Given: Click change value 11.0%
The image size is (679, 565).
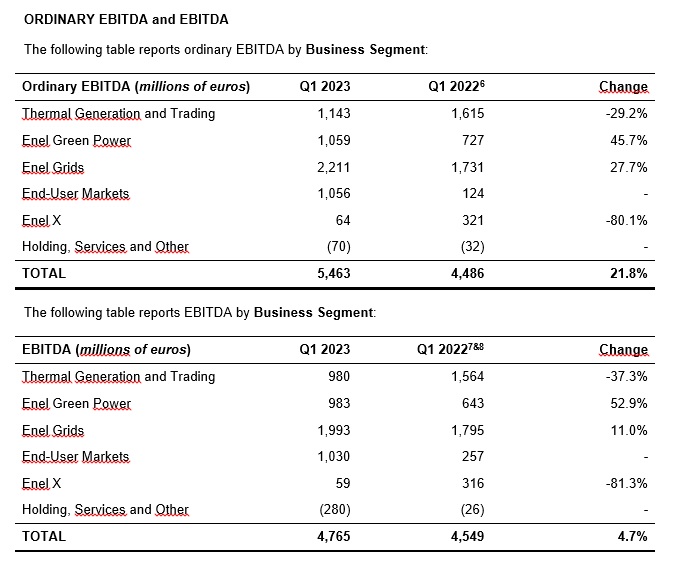Looking at the screenshot, I should [x=629, y=430].
